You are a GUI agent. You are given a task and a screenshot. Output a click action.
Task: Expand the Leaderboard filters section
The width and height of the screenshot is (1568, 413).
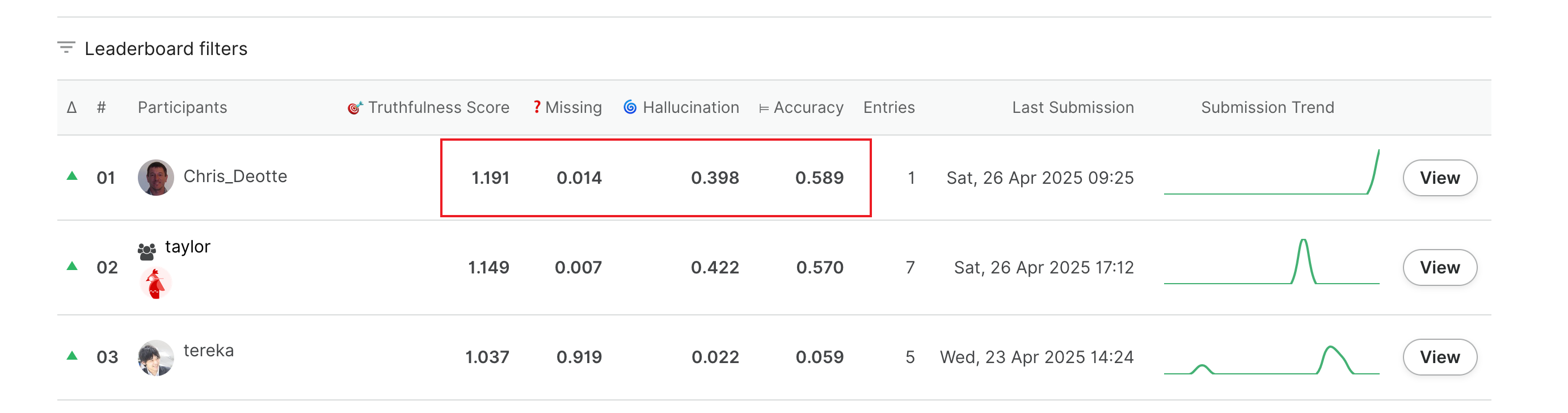pyautogui.click(x=166, y=49)
